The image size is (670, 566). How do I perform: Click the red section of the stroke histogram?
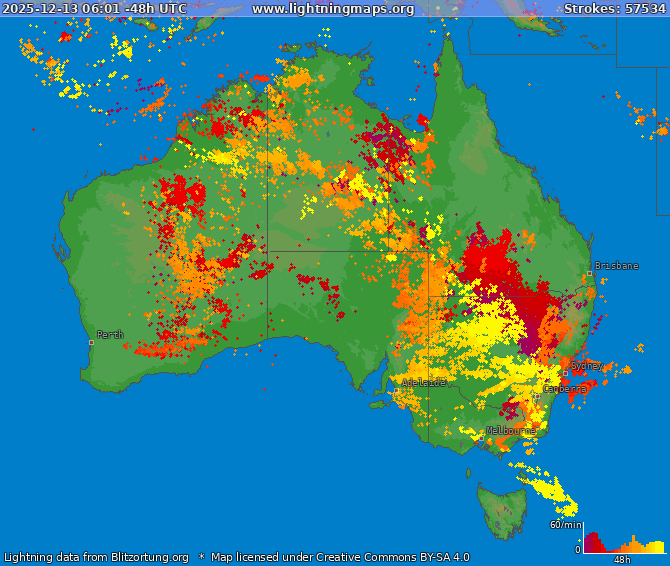[594, 544]
